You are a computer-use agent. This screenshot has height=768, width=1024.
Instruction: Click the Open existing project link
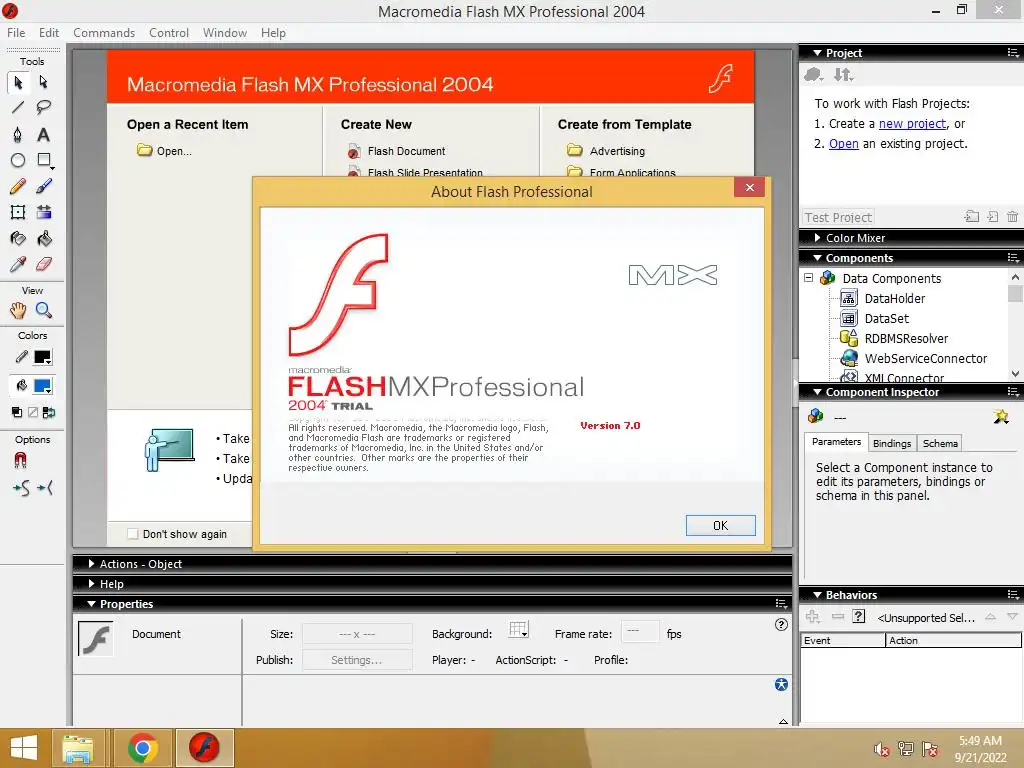click(x=844, y=144)
